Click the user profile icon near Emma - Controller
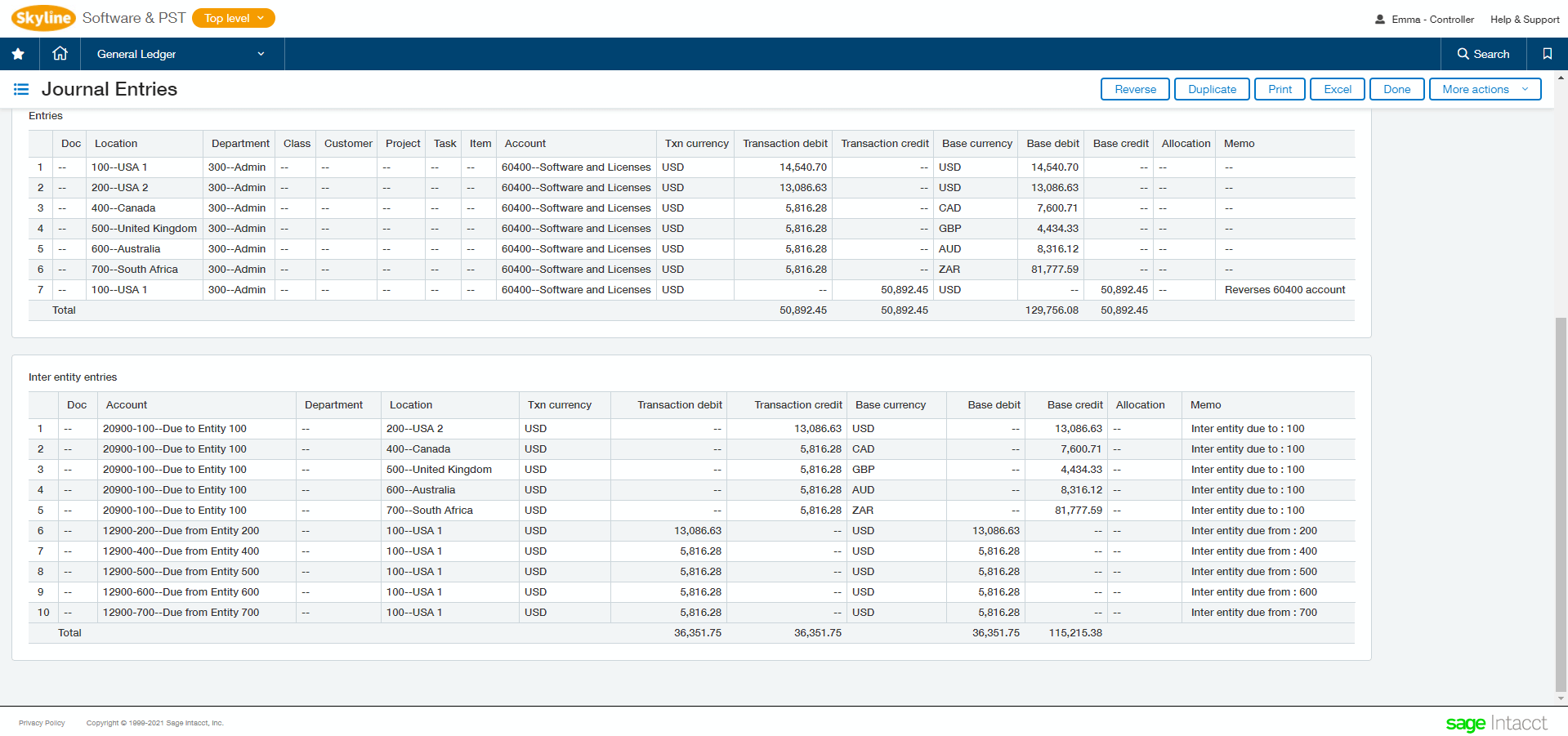 1378,19
